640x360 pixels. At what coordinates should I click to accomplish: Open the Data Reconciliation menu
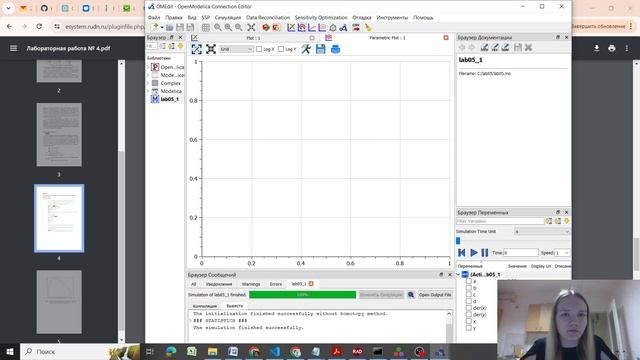click(268, 18)
